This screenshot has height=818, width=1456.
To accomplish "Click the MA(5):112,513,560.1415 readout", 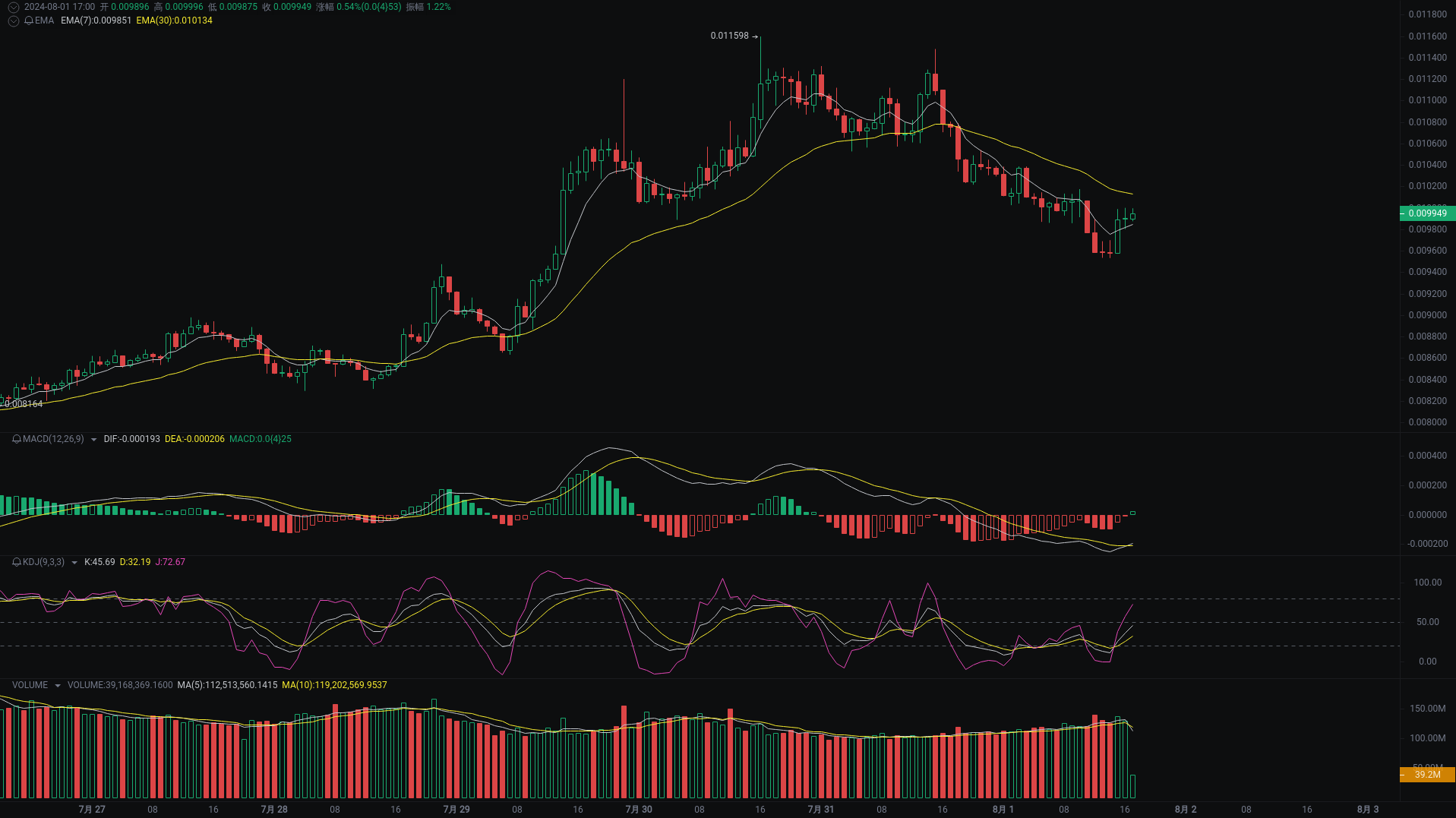I will pos(228,685).
